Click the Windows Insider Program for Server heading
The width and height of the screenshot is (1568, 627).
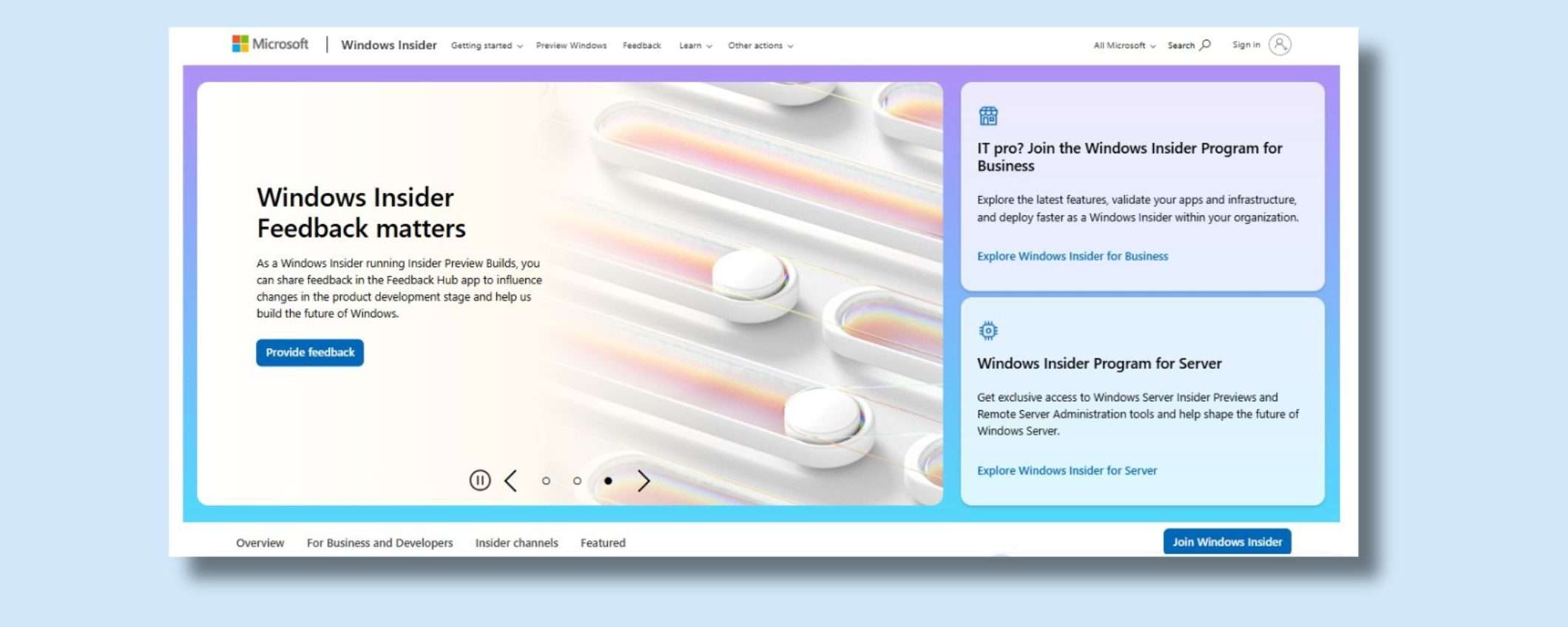tap(1099, 364)
